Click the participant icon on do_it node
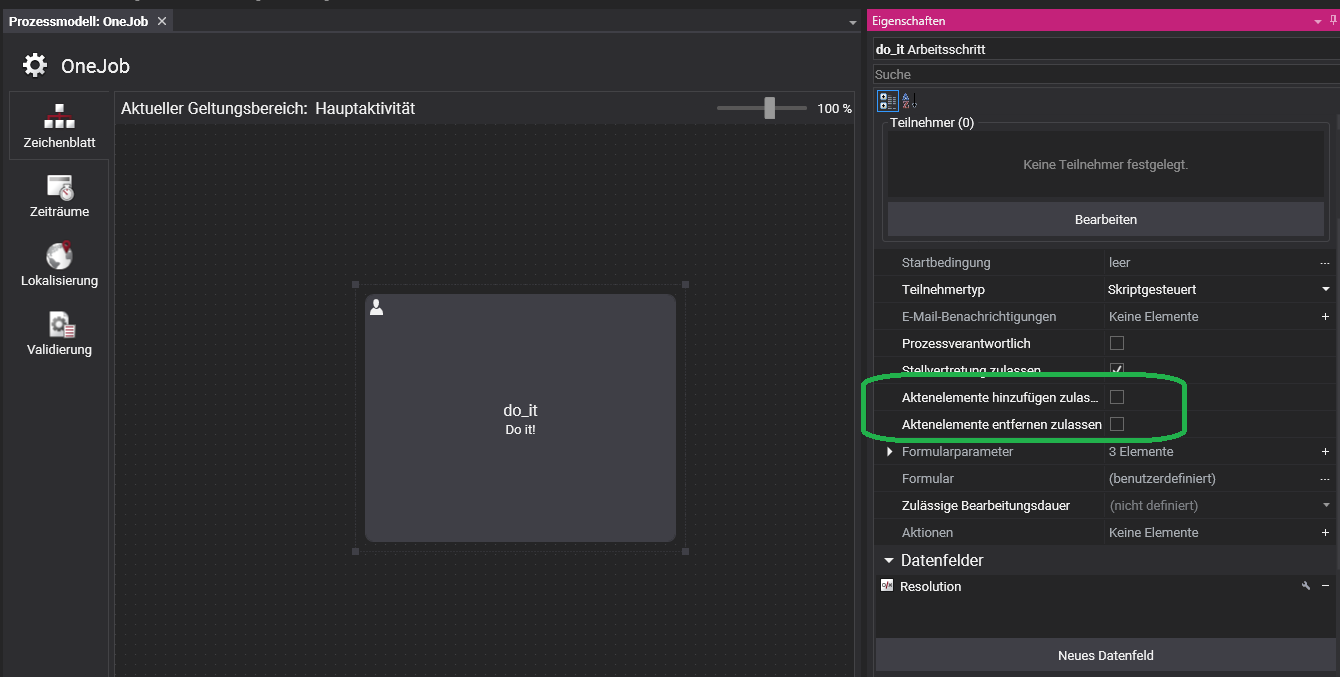This screenshot has width=1340, height=677. pyautogui.click(x=376, y=307)
